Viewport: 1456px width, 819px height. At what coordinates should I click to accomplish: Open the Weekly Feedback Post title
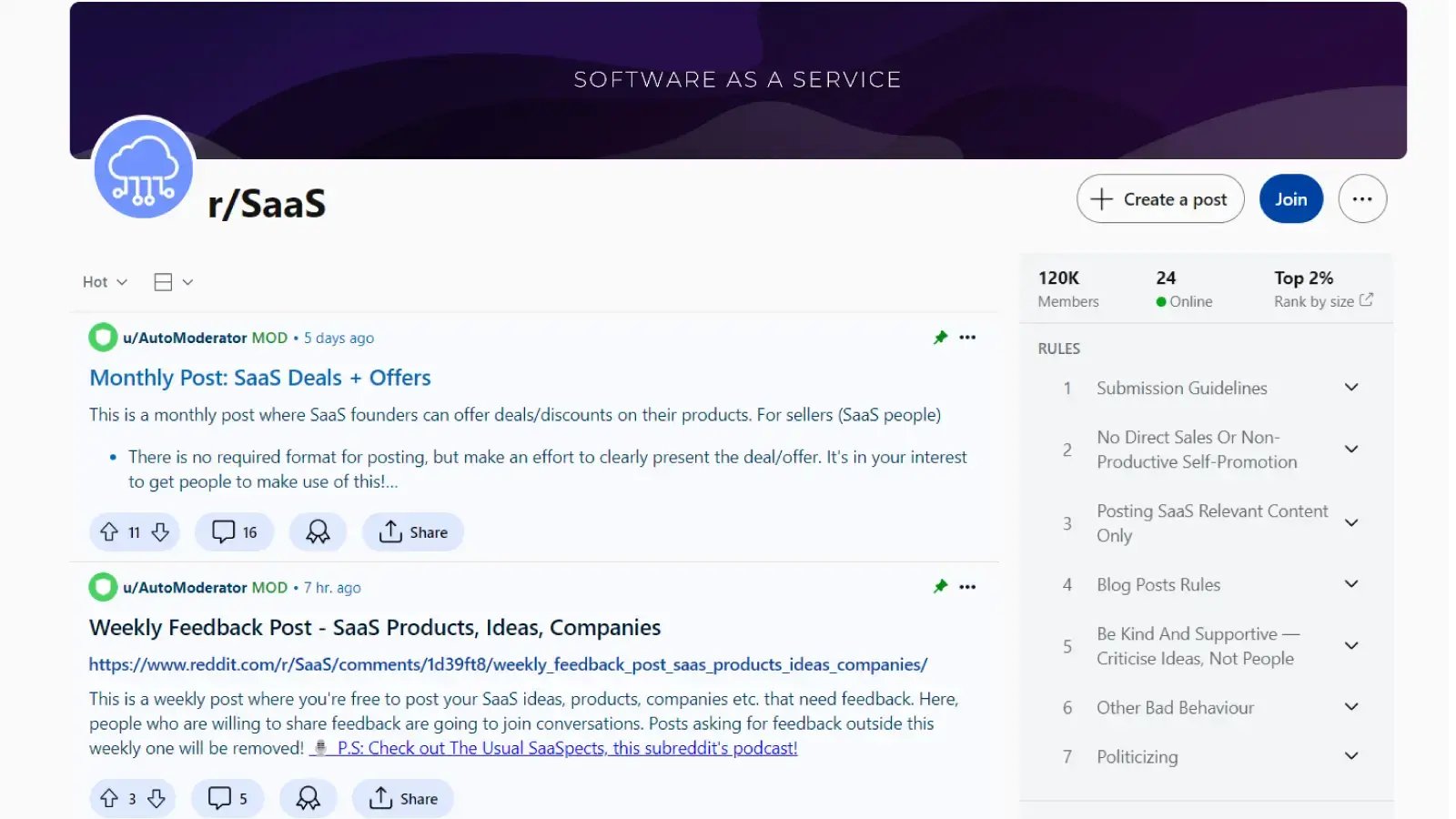tap(375, 628)
